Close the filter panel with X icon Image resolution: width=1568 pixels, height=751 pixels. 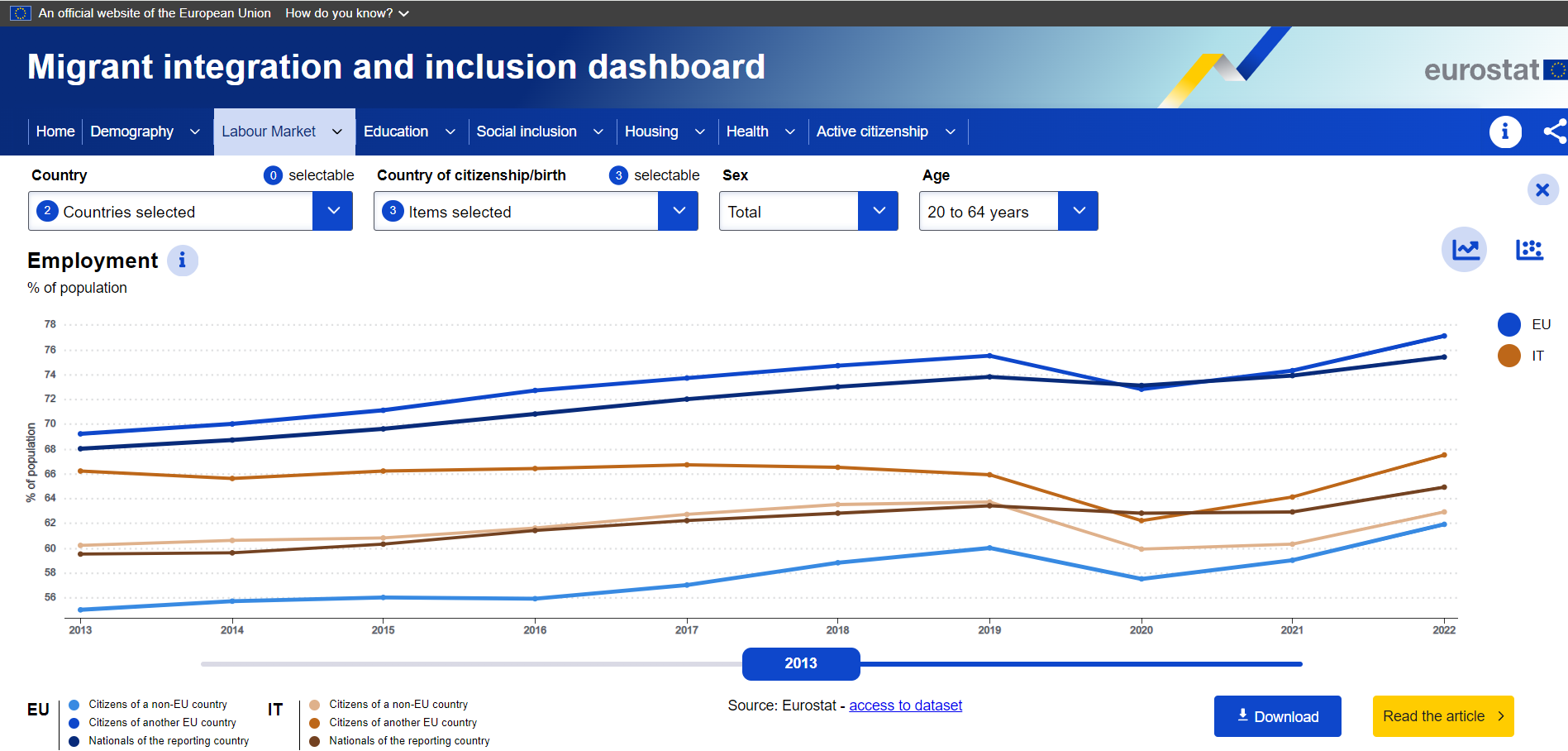point(1542,190)
